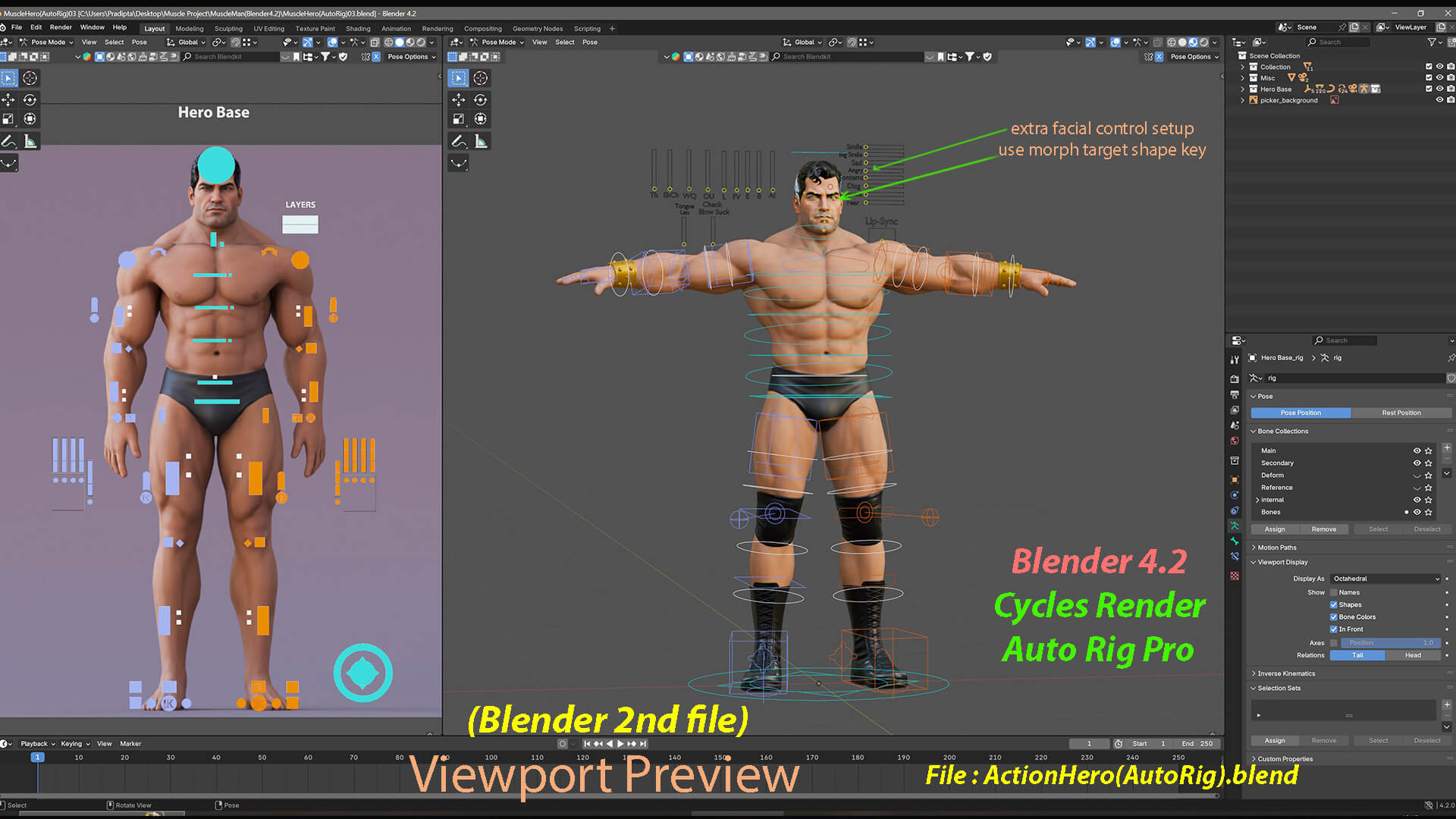Click Remove under Bone Collections
This screenshot has height=819, width=1456.
1323,529
